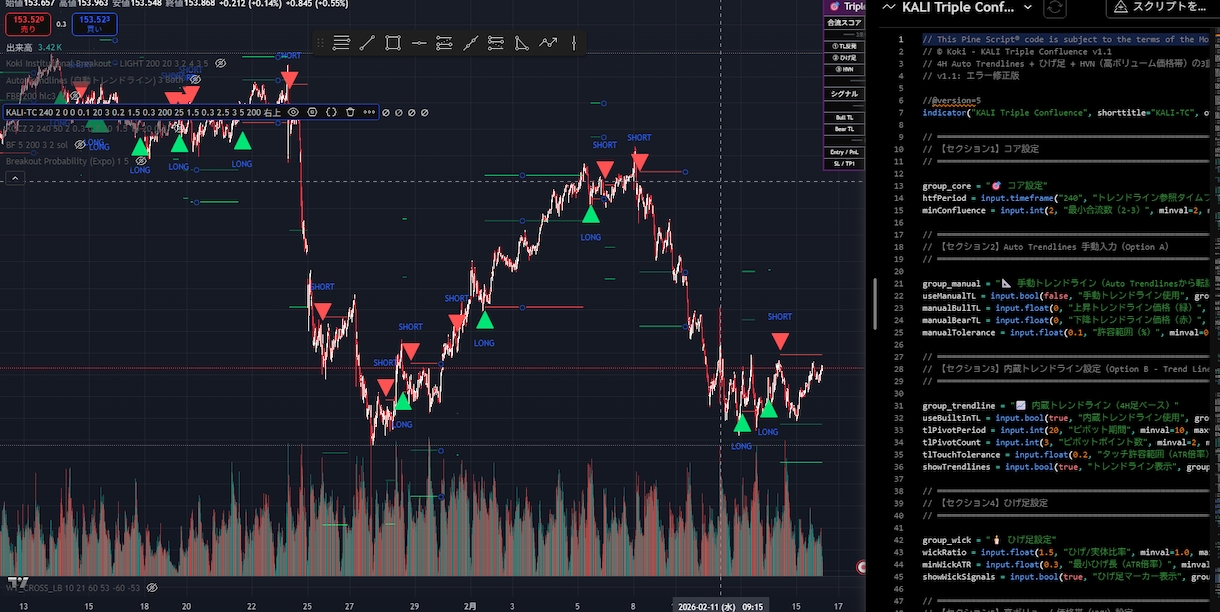Expand the KALI Triple Conf script dropdown chevron
Viewport: 1220px width, 612px height.
[x=1027, y=7]
